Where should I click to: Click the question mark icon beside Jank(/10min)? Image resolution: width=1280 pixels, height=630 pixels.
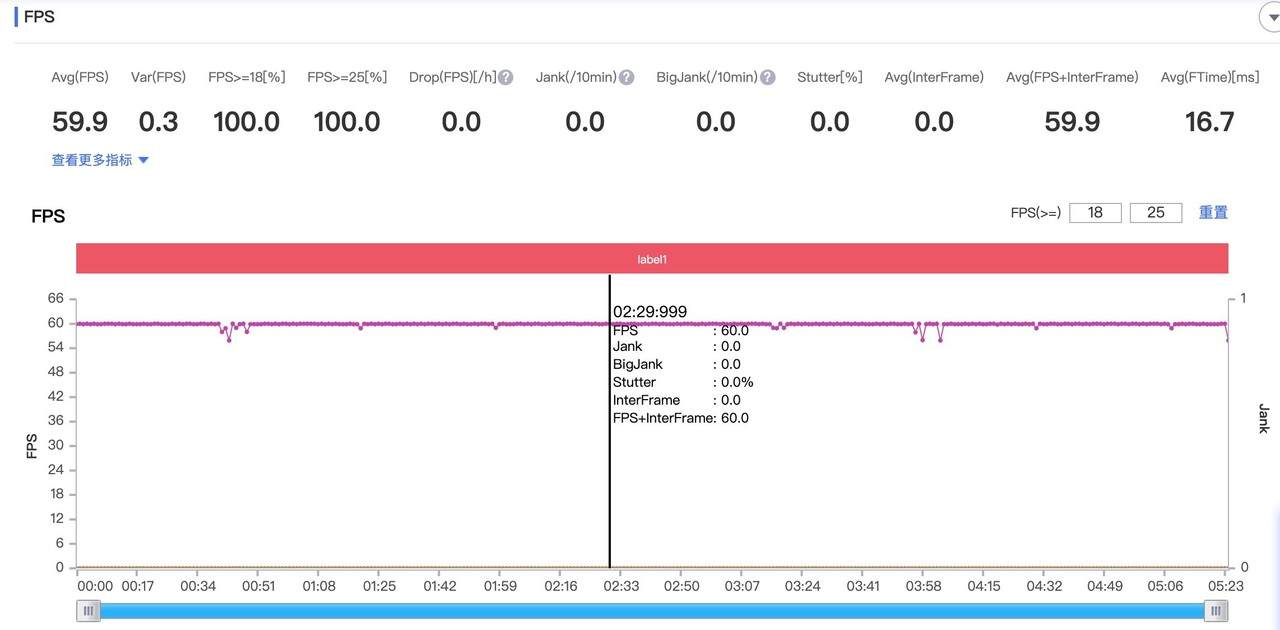pos(627,77)
